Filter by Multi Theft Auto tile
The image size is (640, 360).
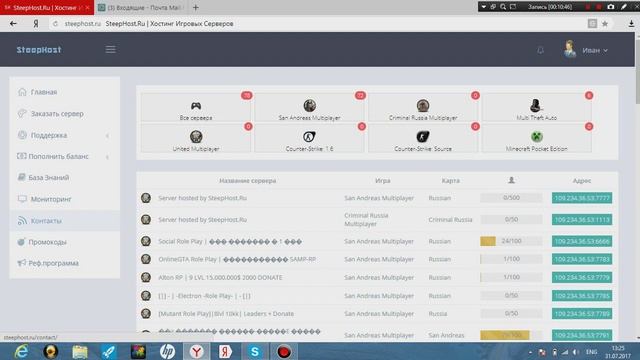[x=536, y=107]
